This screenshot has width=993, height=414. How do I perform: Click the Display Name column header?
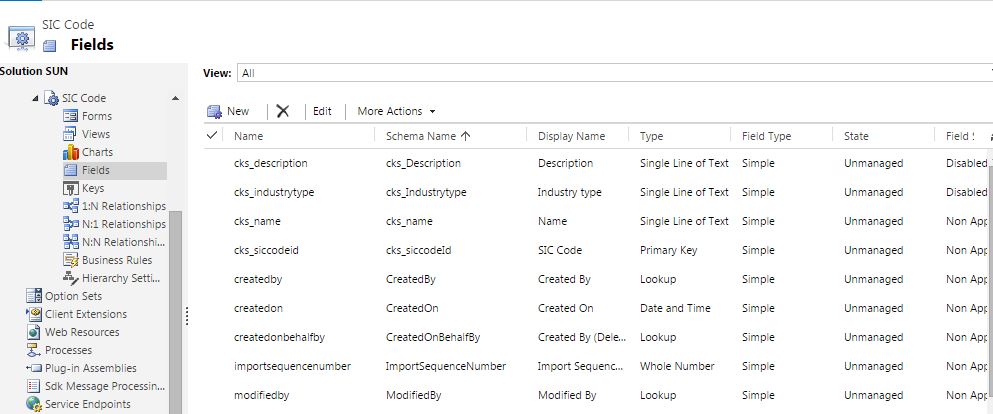coord(571,136)
